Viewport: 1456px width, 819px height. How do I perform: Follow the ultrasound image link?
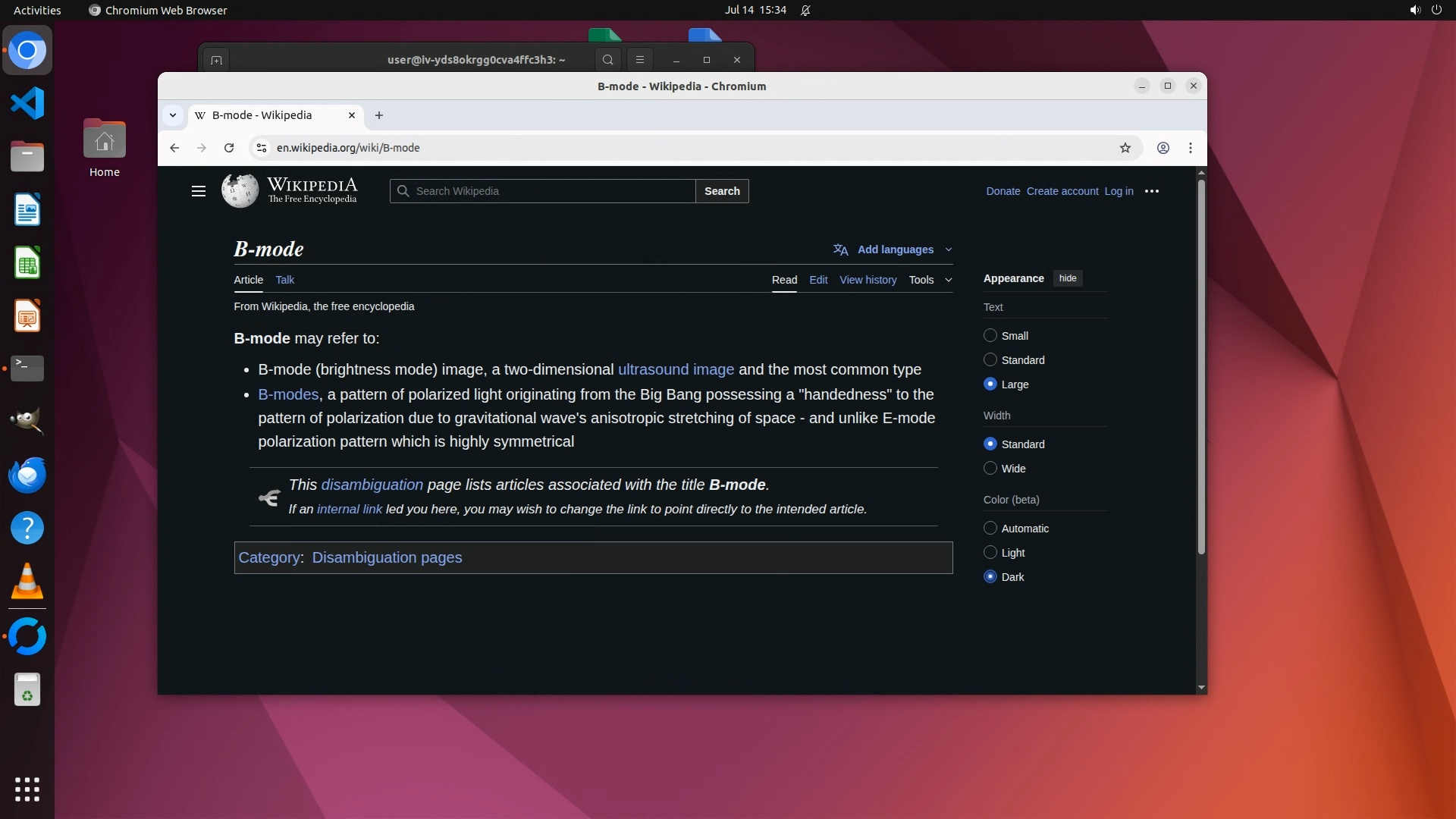click(676, 369)
